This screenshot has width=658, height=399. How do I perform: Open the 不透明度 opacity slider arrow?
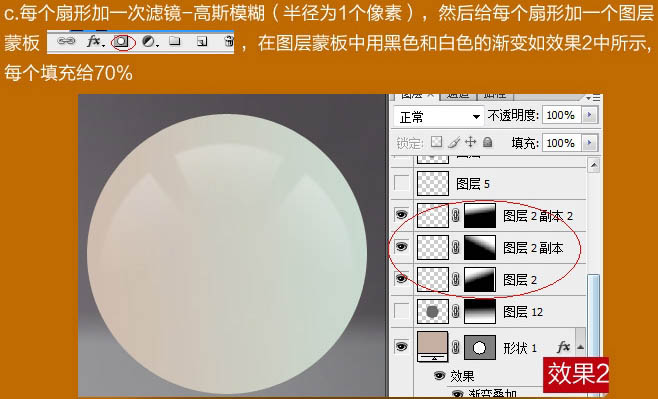point(590,115)
